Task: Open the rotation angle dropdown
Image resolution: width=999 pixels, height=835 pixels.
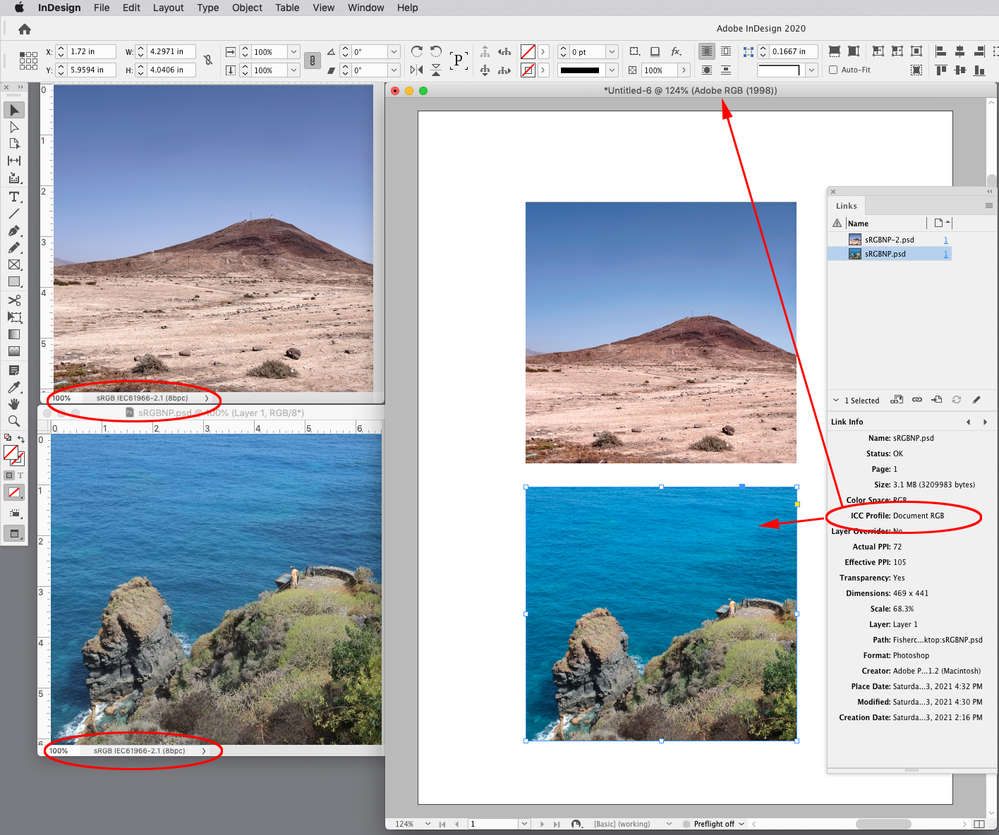Action: [x=394, y=52]
